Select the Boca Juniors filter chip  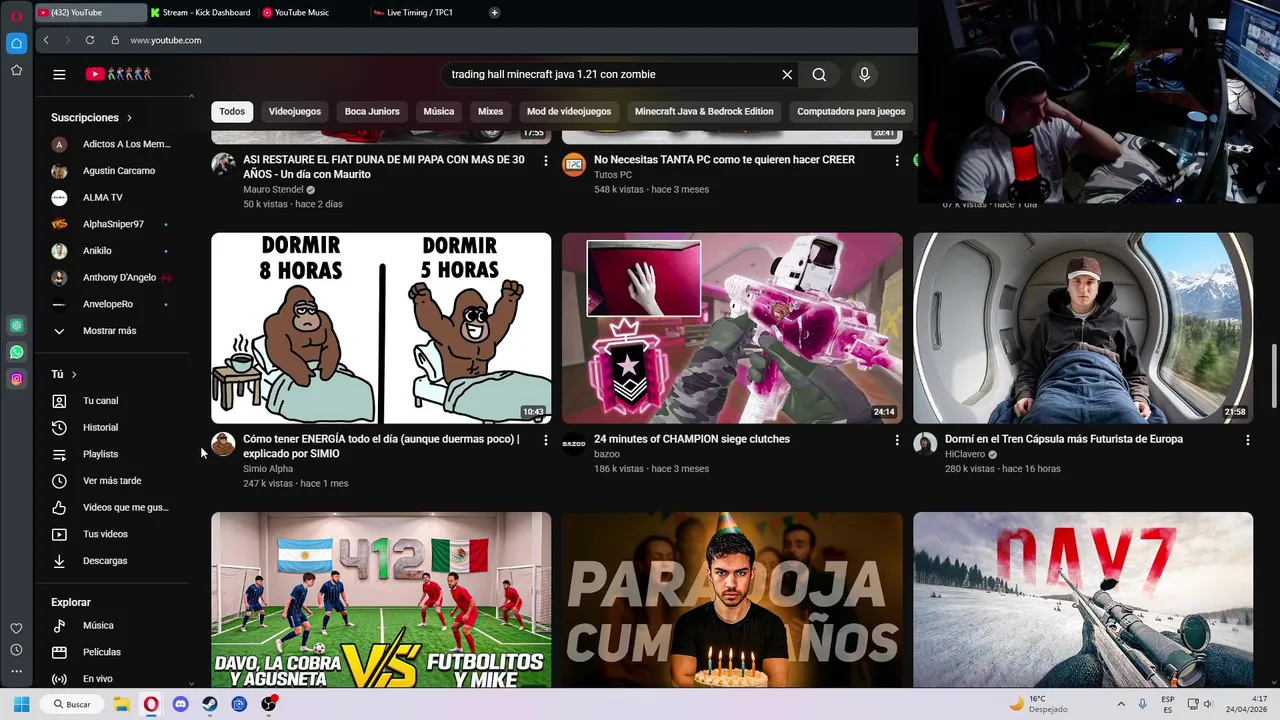(x=372, y=112)
